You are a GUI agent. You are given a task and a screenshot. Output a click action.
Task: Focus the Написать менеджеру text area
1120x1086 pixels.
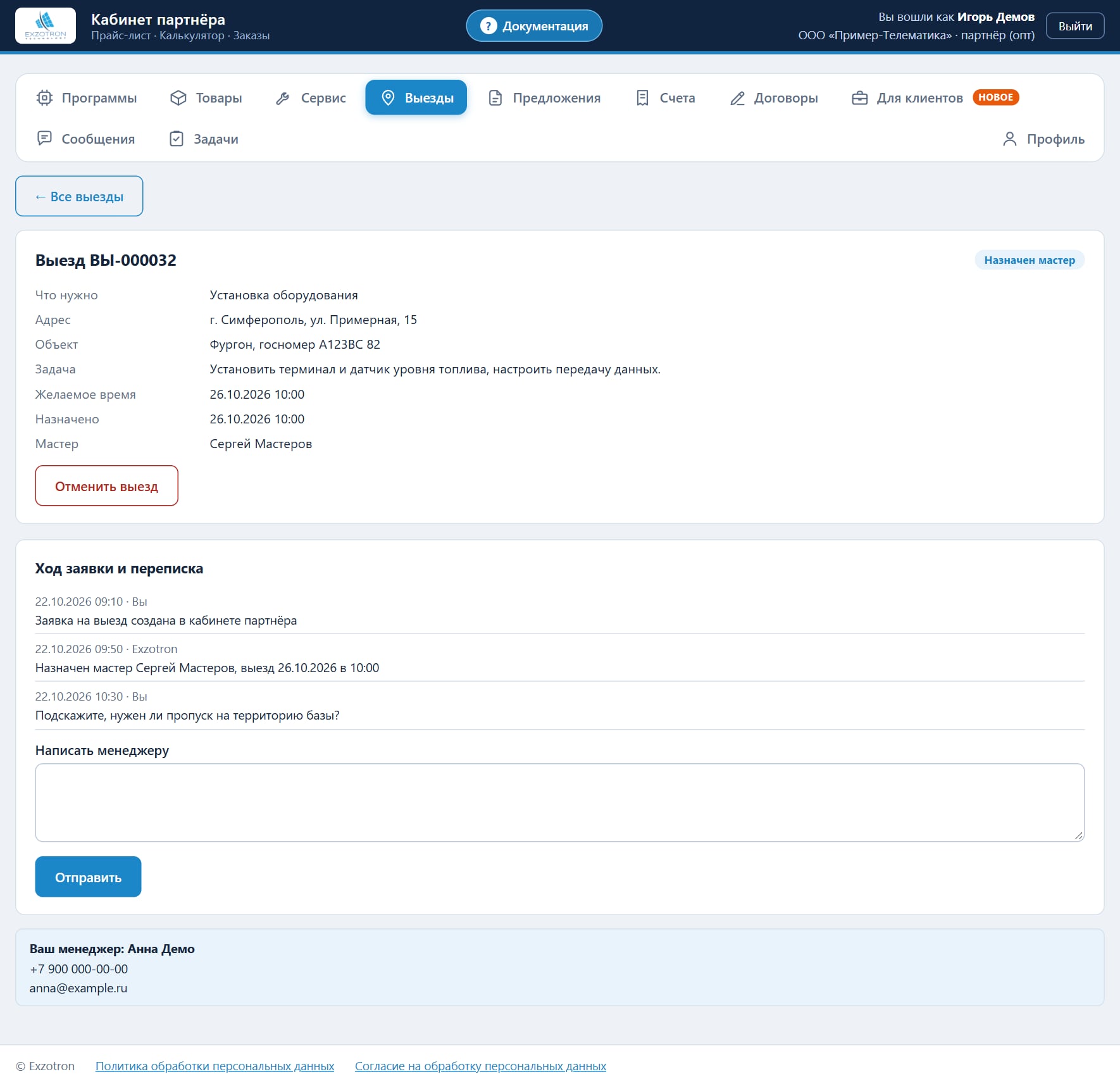pyautogui.click(x=560, y=802)
